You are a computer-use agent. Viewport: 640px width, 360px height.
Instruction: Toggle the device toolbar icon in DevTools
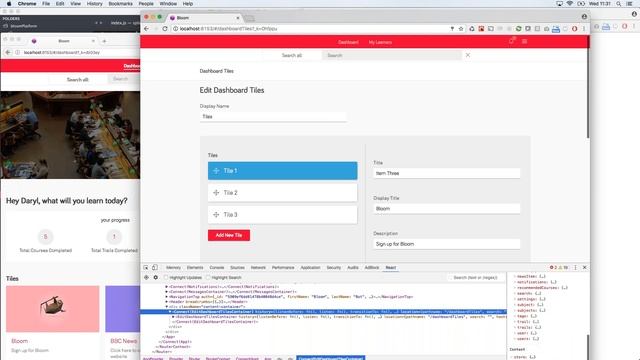click(155, 268)
